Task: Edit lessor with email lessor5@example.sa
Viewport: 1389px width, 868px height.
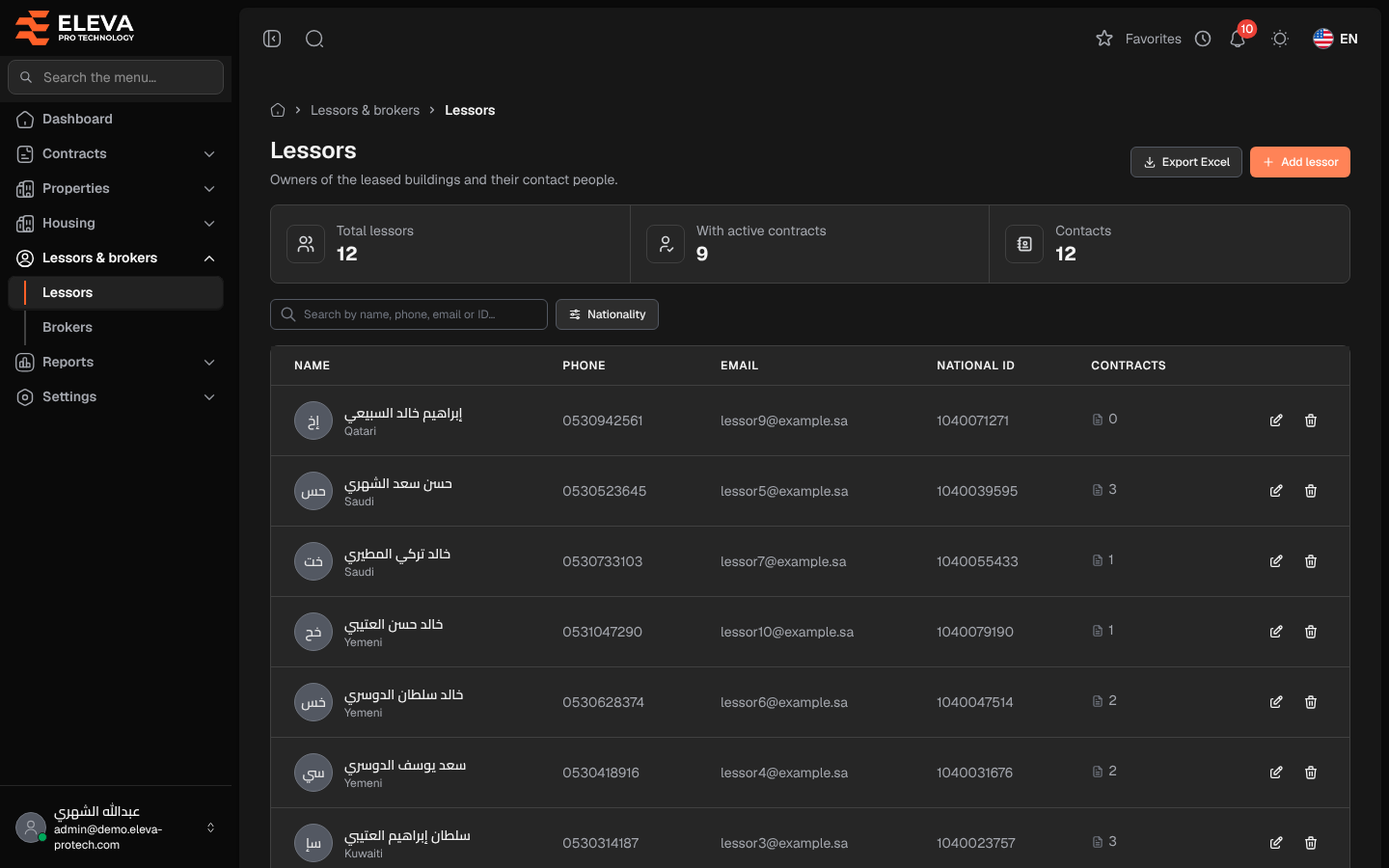Action: click(x=1276, y=491)
